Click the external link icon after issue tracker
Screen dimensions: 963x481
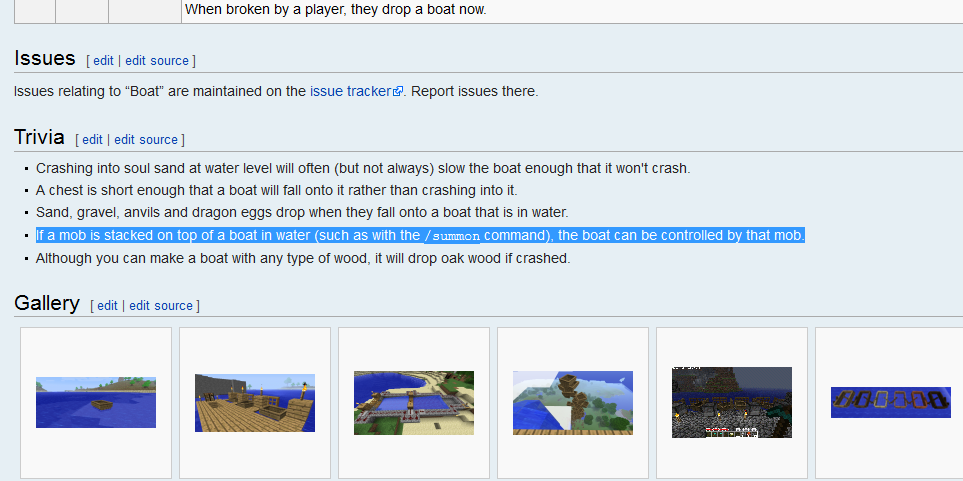[x=398, y=92]
